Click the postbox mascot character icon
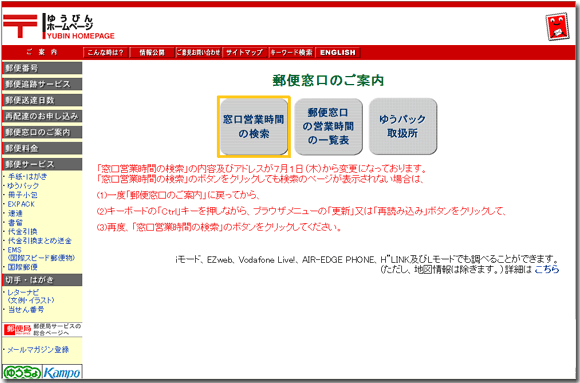Screen dimensions: 580x383 click(x=557, y=27)
